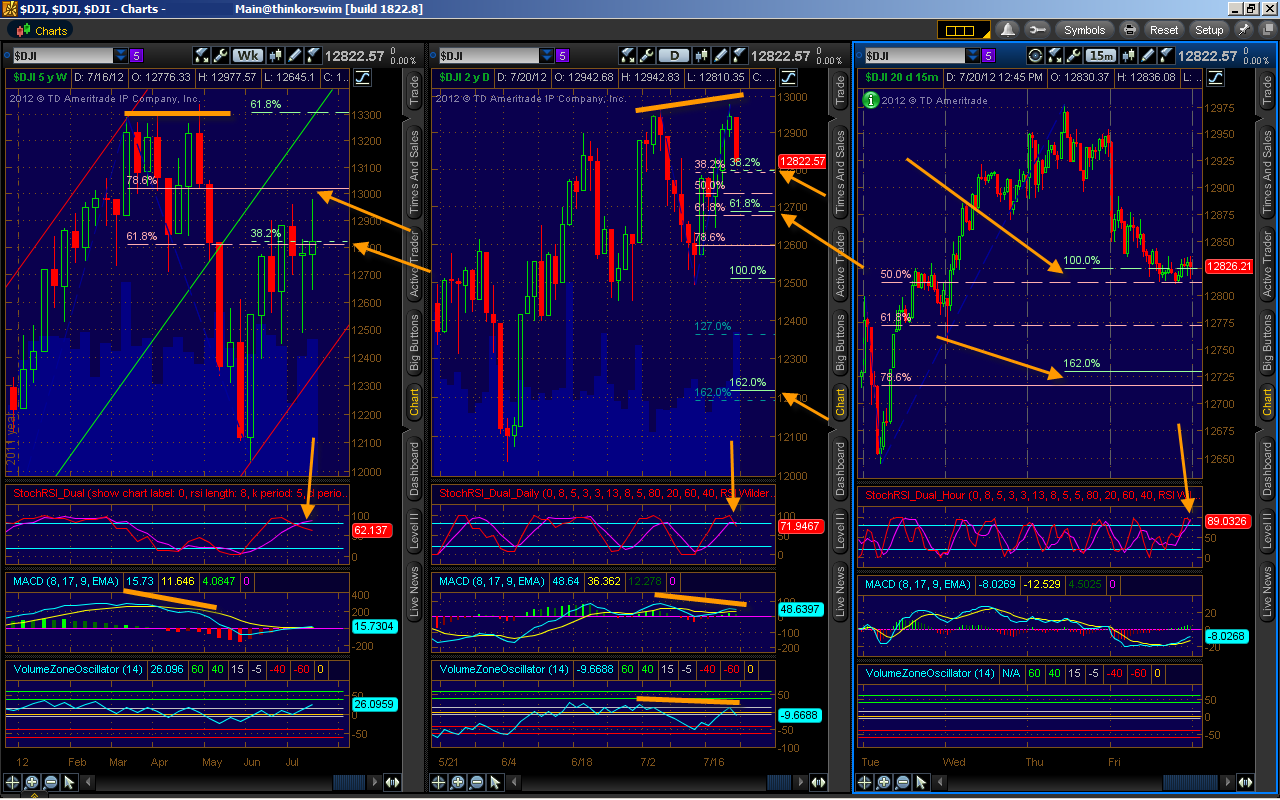Open chart style candles icon on 15m chart

[x=1129, y=56]
